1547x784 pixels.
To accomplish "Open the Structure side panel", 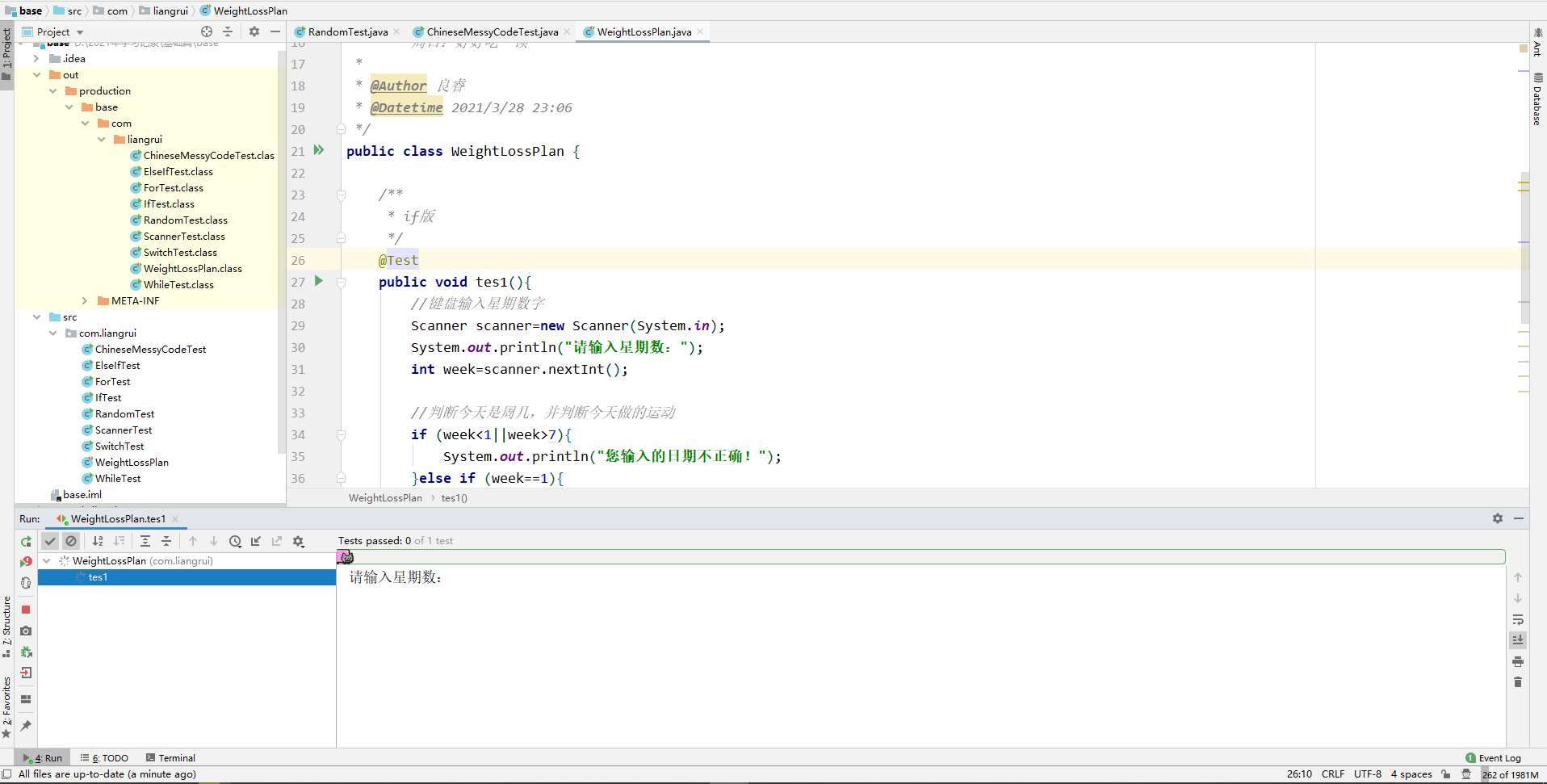I will click(x=6, y=627).
